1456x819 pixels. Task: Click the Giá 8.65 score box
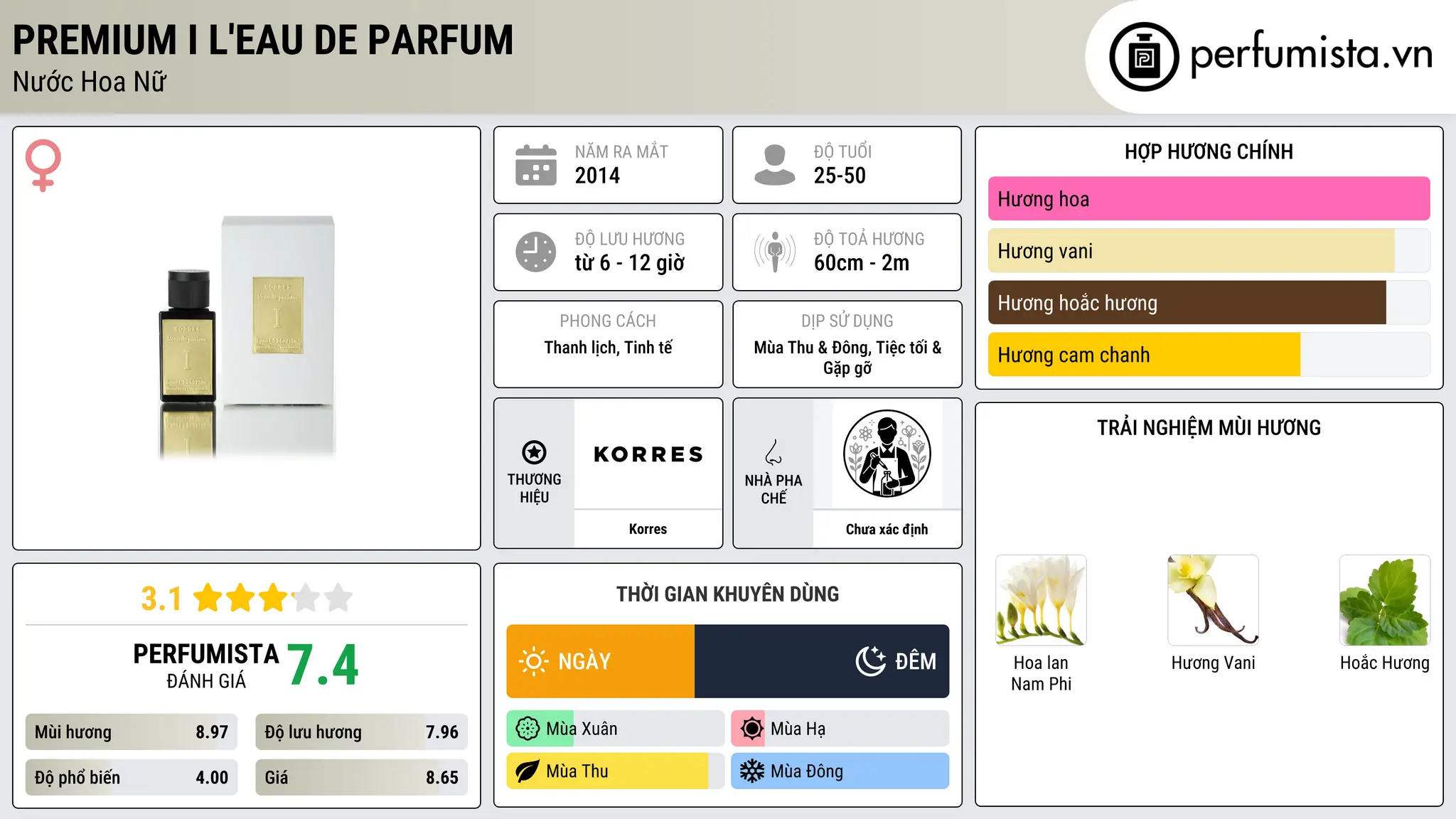pos(362,778)
